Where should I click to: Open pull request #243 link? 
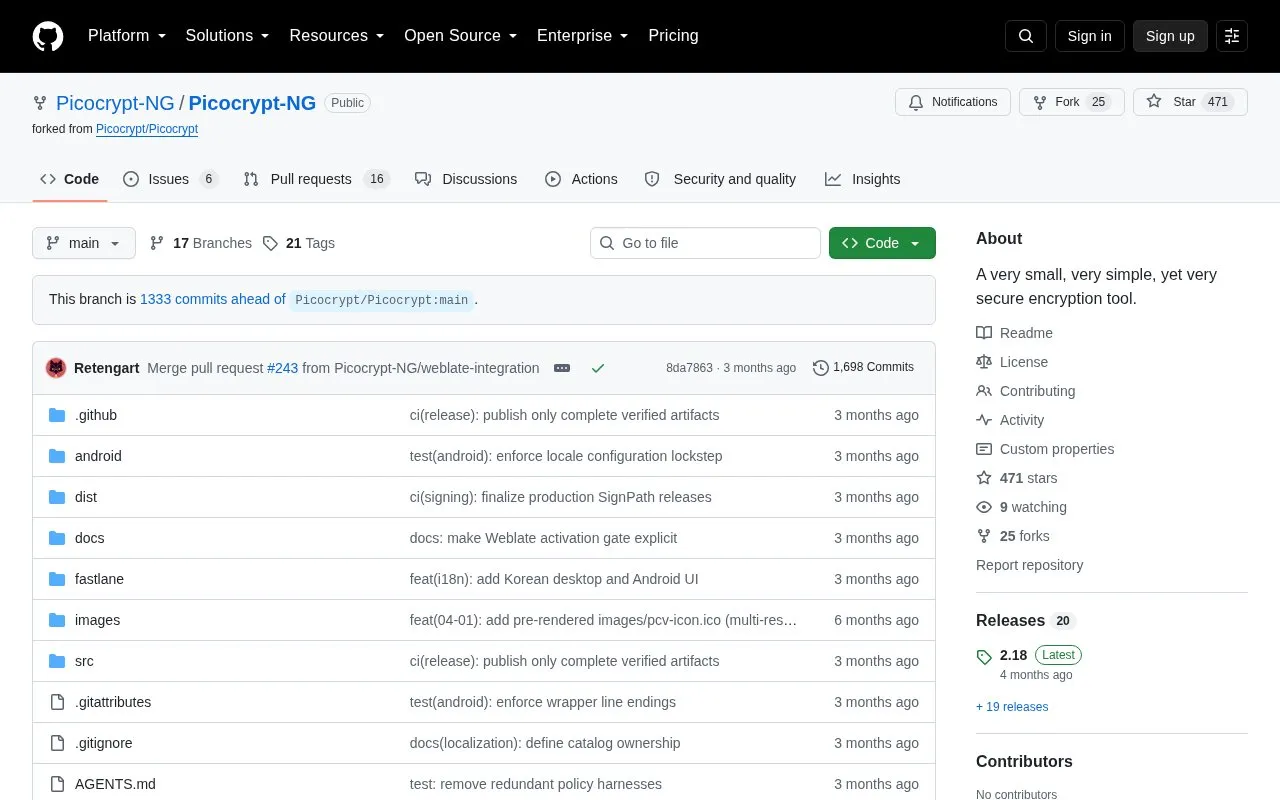[x=282, y=368]
